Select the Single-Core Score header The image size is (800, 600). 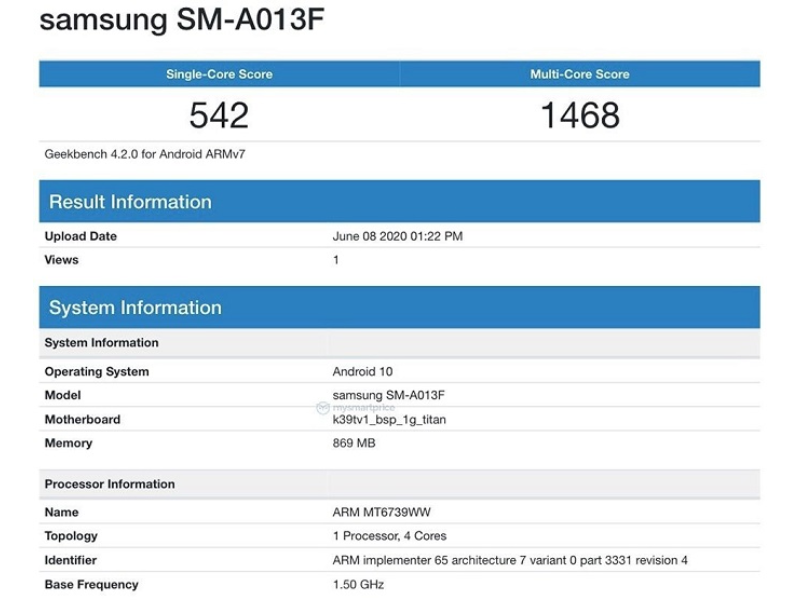(219, 74)
